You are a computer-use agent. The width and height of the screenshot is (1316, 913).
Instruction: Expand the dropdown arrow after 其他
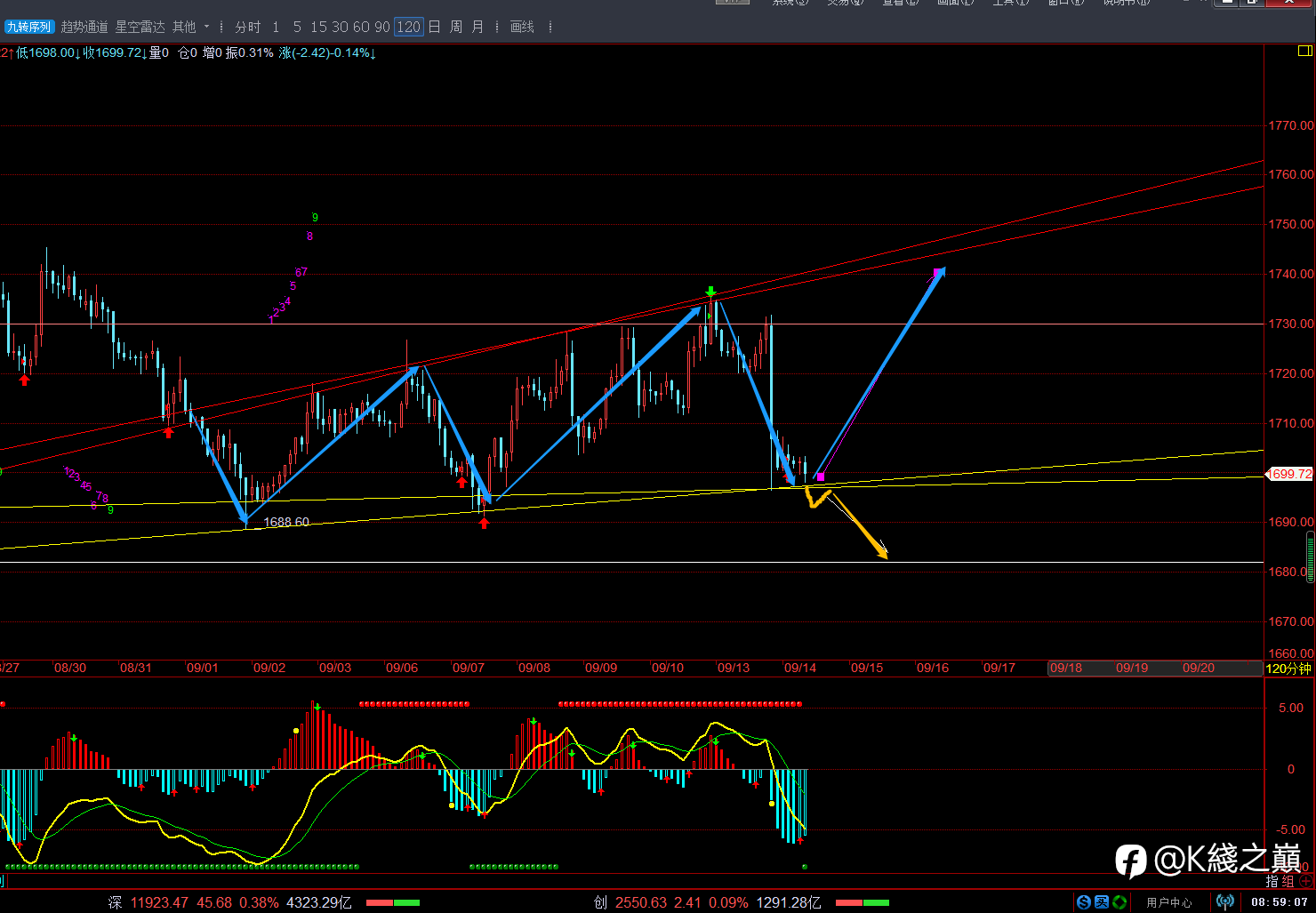tap(206, 27)
